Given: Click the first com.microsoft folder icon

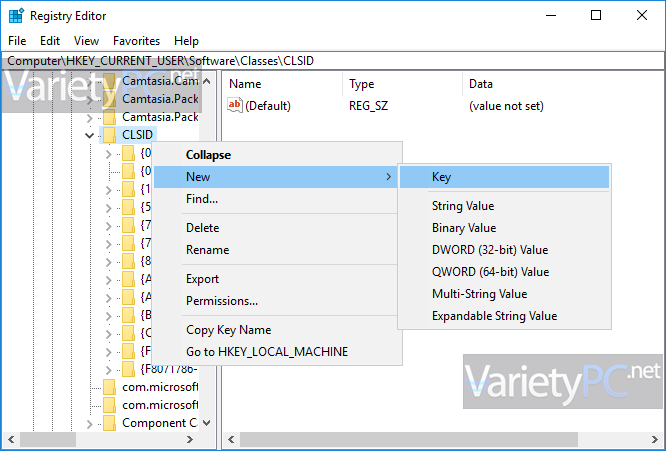Looking at the screenshot, I should [x=110, y=387].
